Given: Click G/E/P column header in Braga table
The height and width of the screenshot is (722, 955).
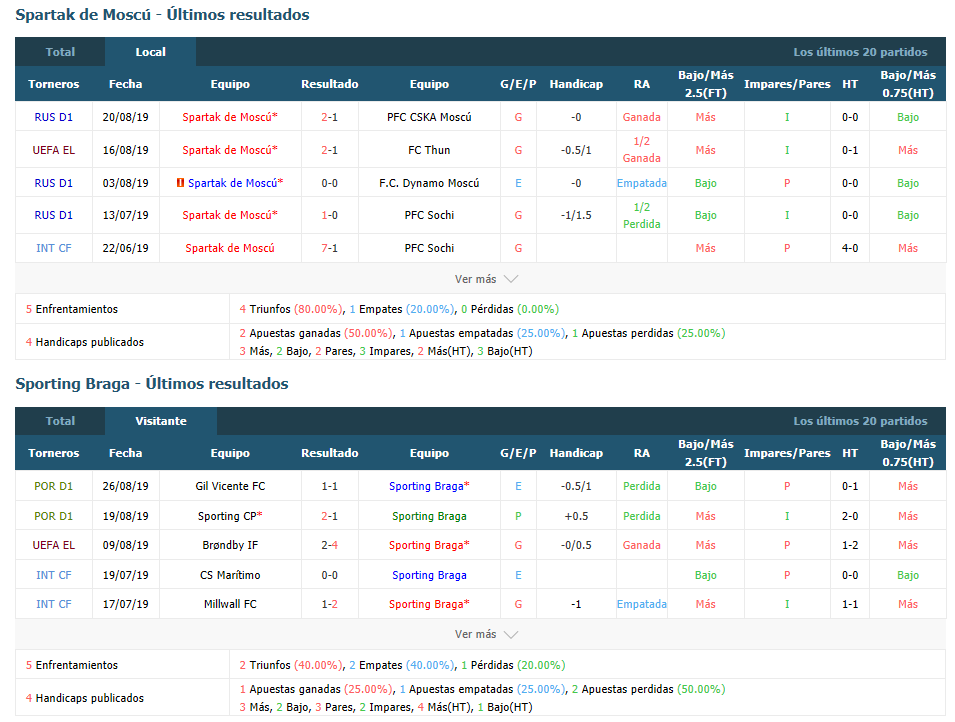Looking at the screenshot, I should (518, 453).
